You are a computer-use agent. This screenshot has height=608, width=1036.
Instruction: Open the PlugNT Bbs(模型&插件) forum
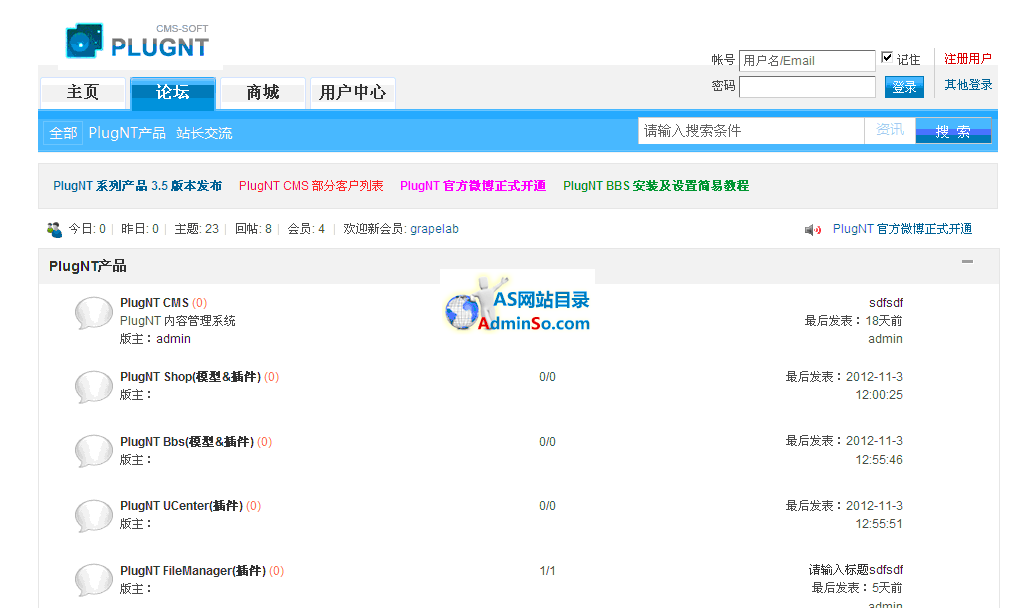point(187,441)
